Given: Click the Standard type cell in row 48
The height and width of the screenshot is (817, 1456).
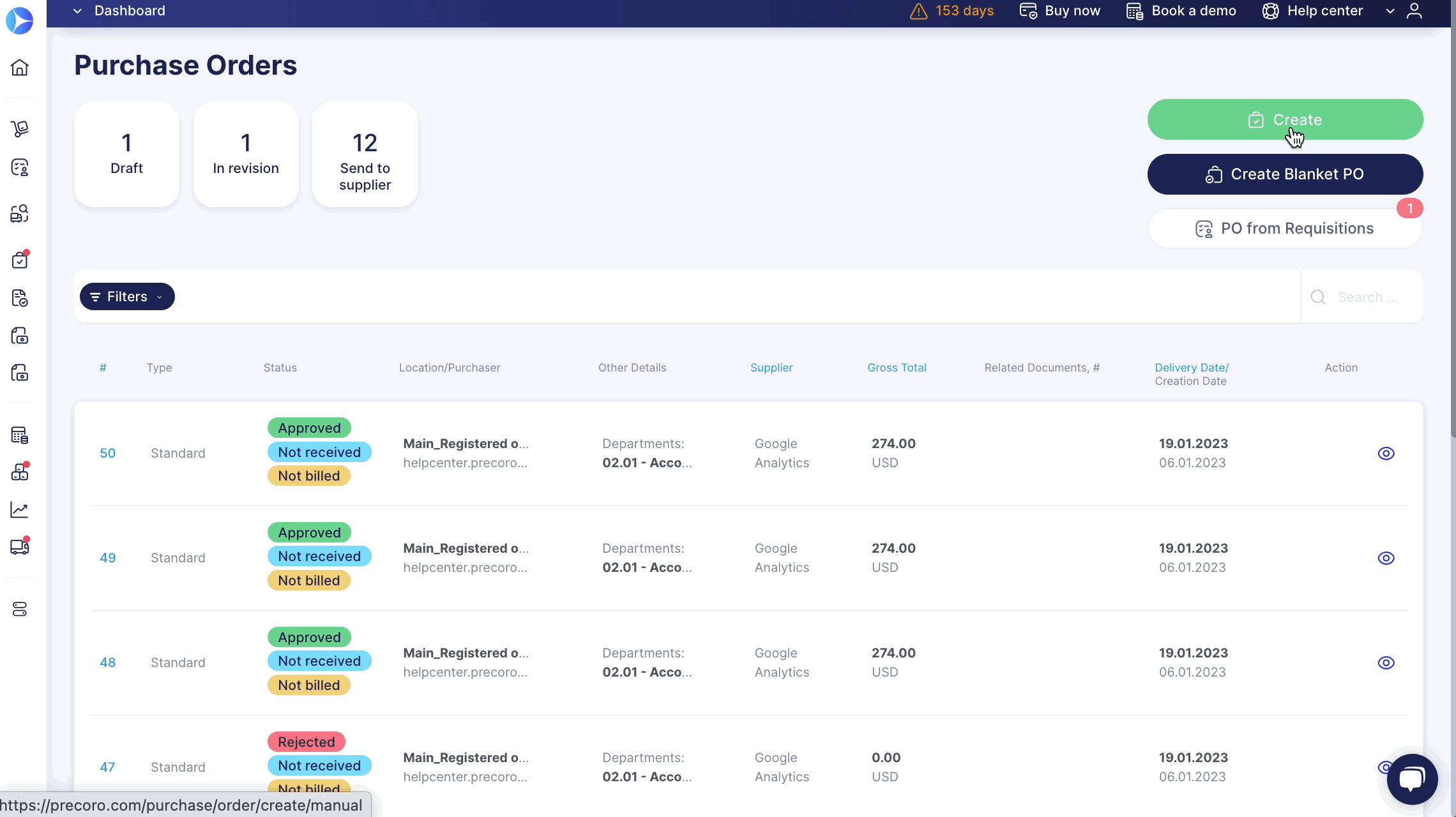Looking at the screenshot, I should click(178, 663).
